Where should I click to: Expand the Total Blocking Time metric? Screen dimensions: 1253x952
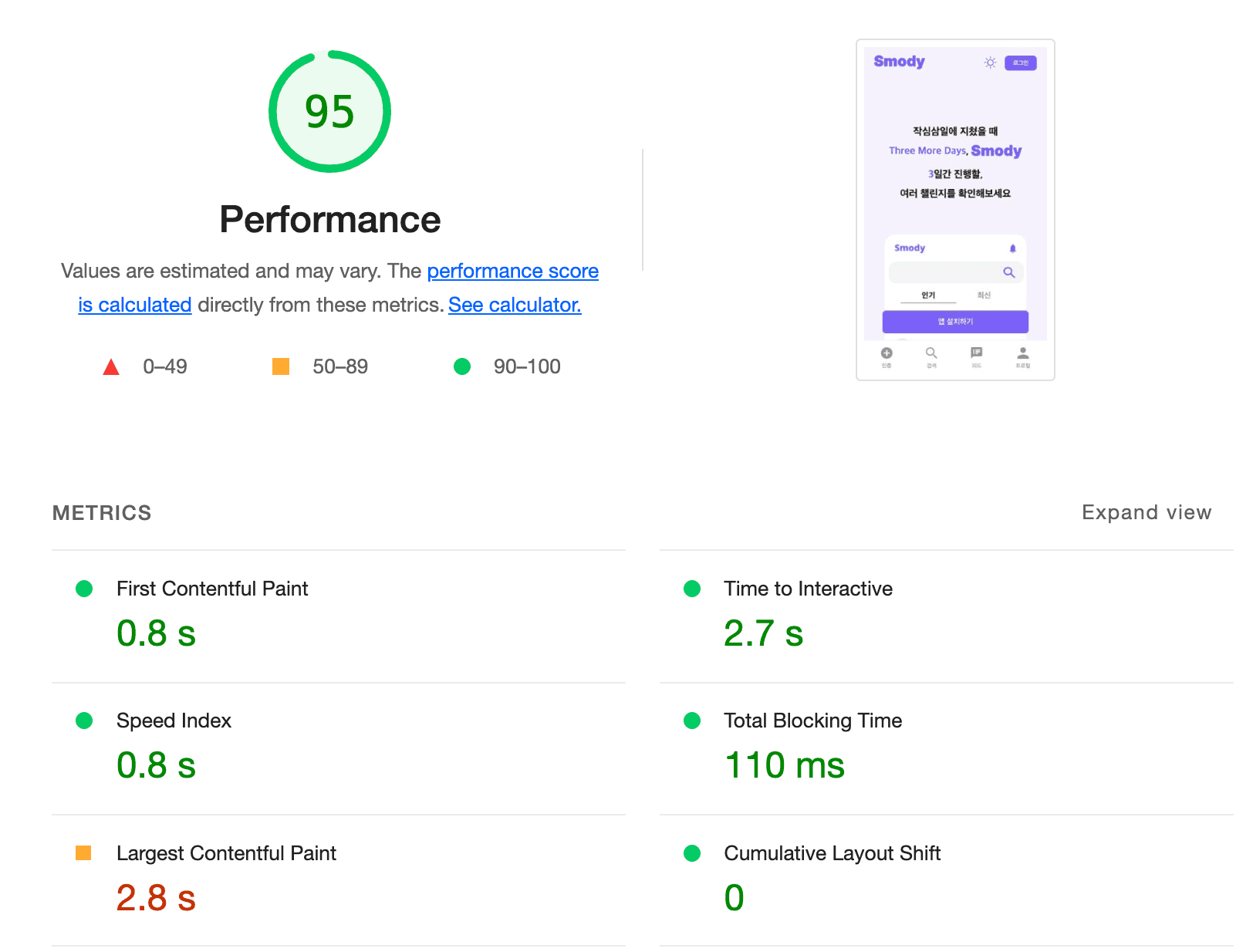coord(812,721)
